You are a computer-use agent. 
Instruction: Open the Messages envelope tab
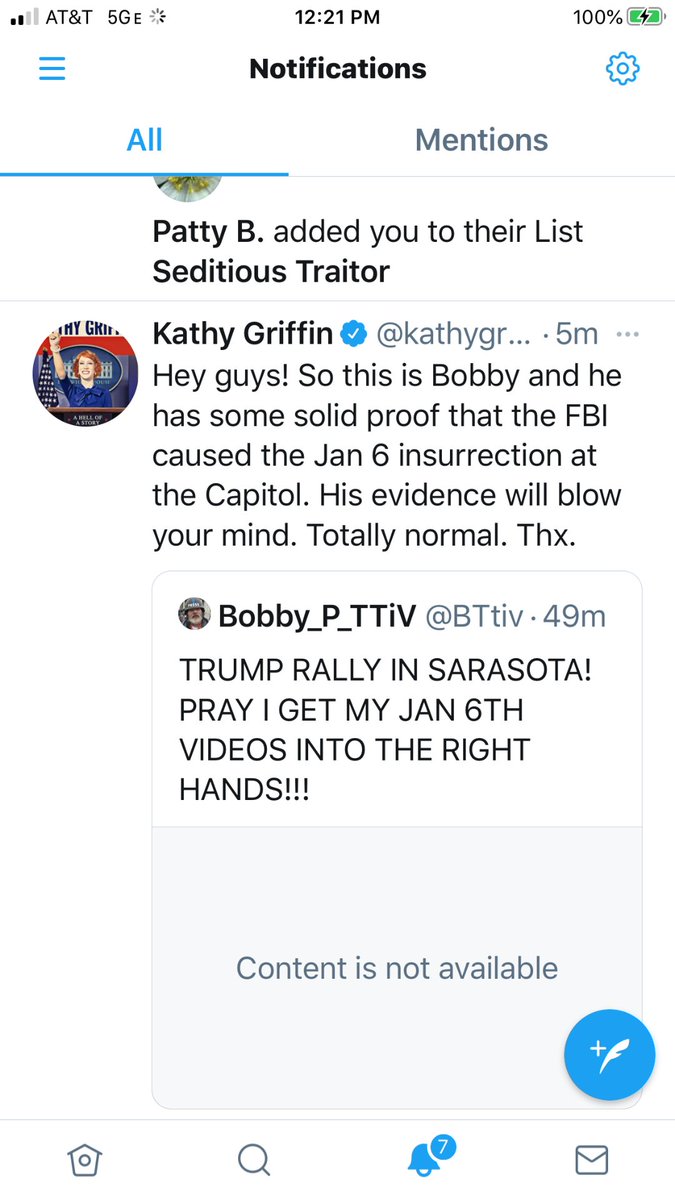tap(592, 1159)
